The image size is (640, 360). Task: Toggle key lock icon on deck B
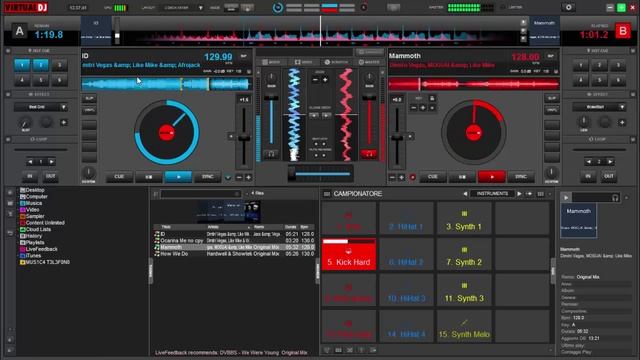click(x=432, y=98)
